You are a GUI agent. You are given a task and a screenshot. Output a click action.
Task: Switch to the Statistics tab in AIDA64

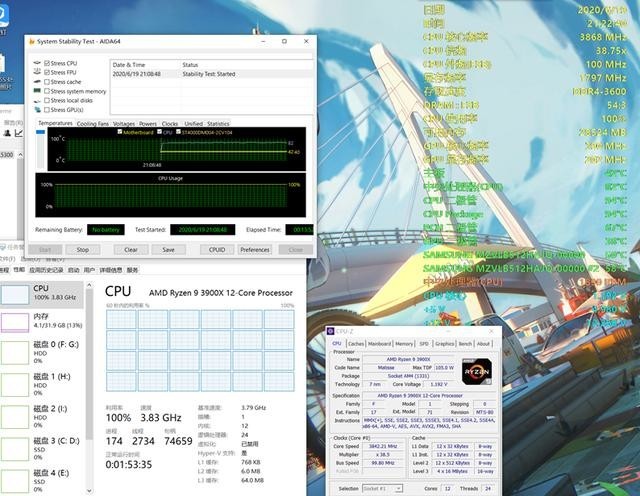pos(218,124)
